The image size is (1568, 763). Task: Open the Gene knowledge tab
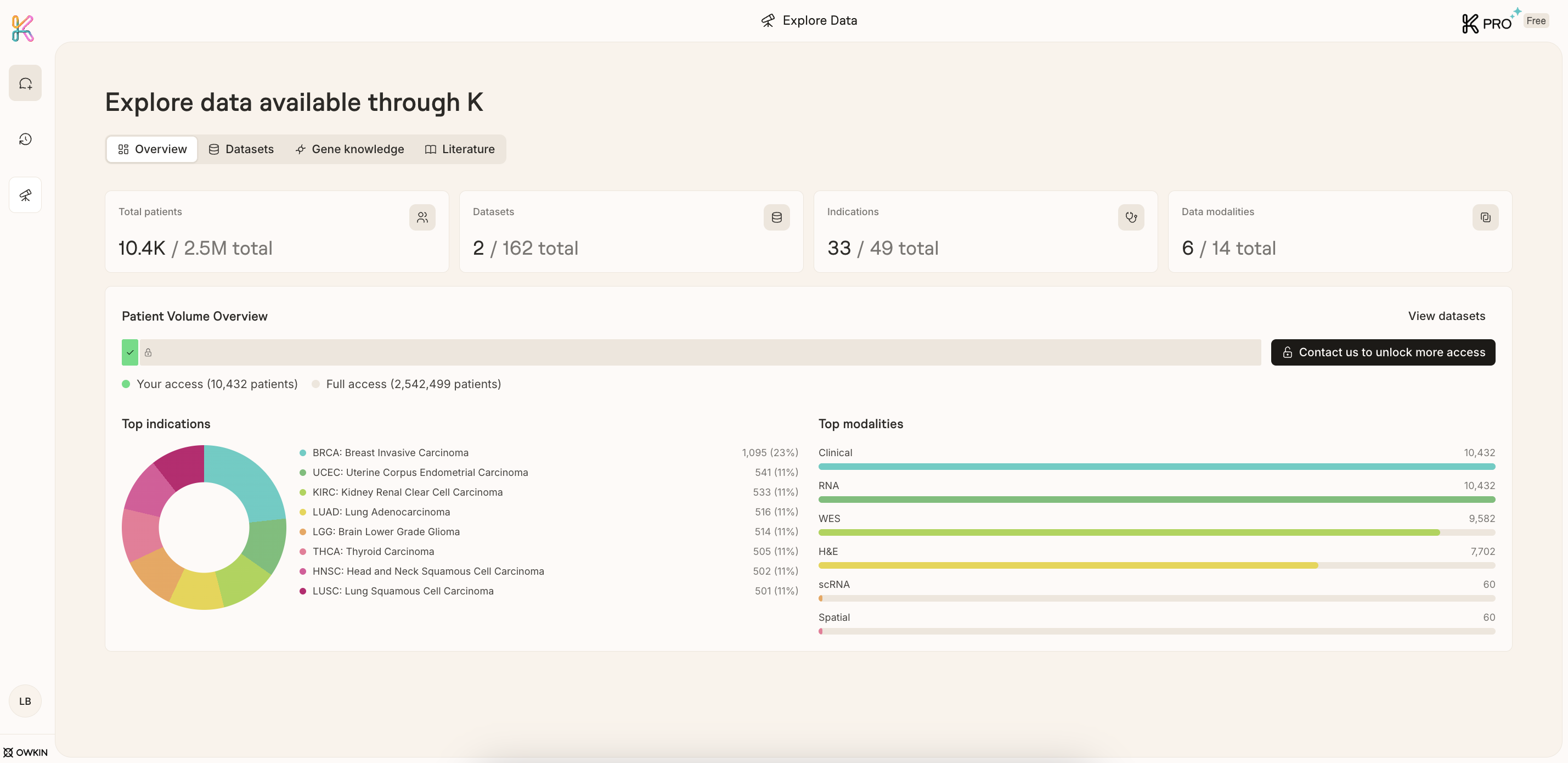pos(349,149)
